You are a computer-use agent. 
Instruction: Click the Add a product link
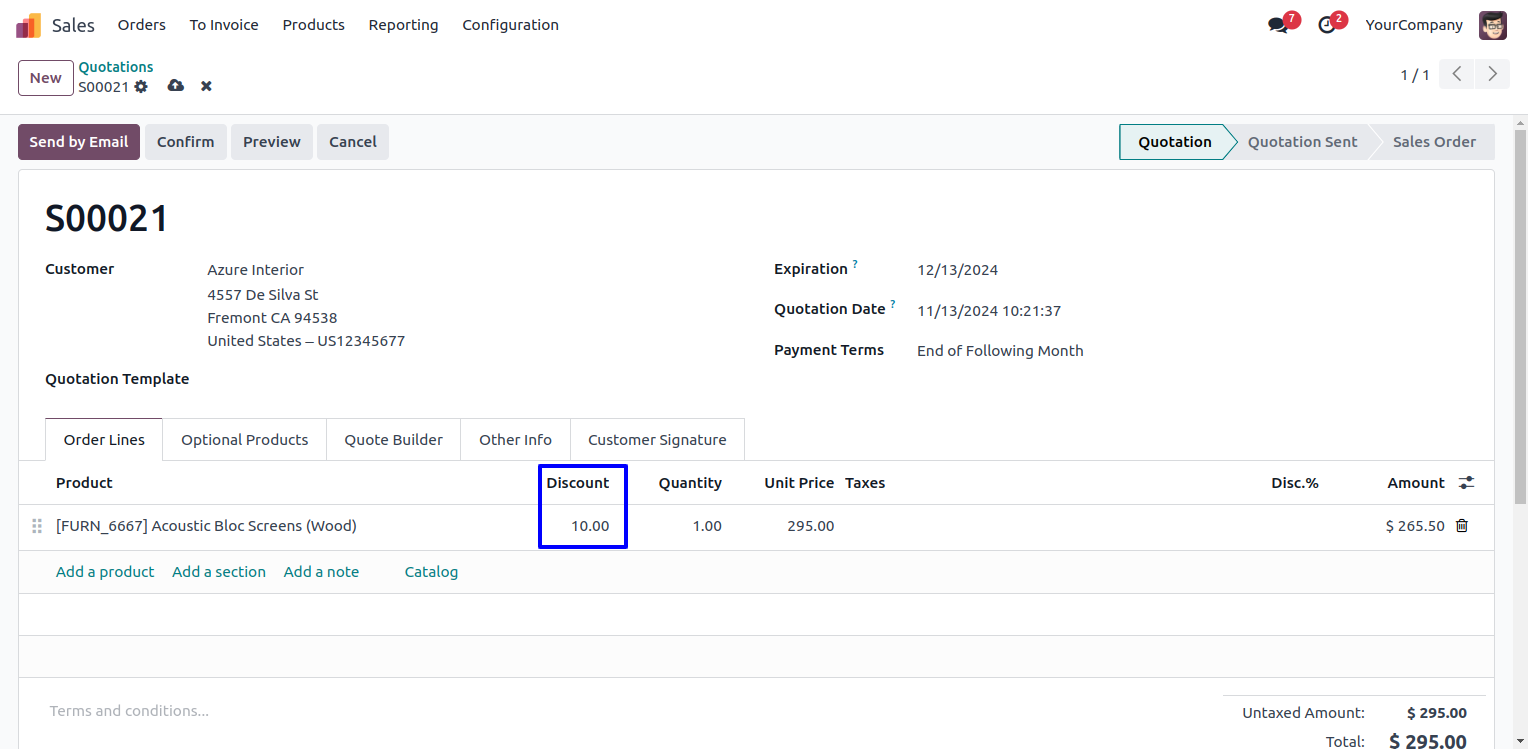[x=105, y=572]
